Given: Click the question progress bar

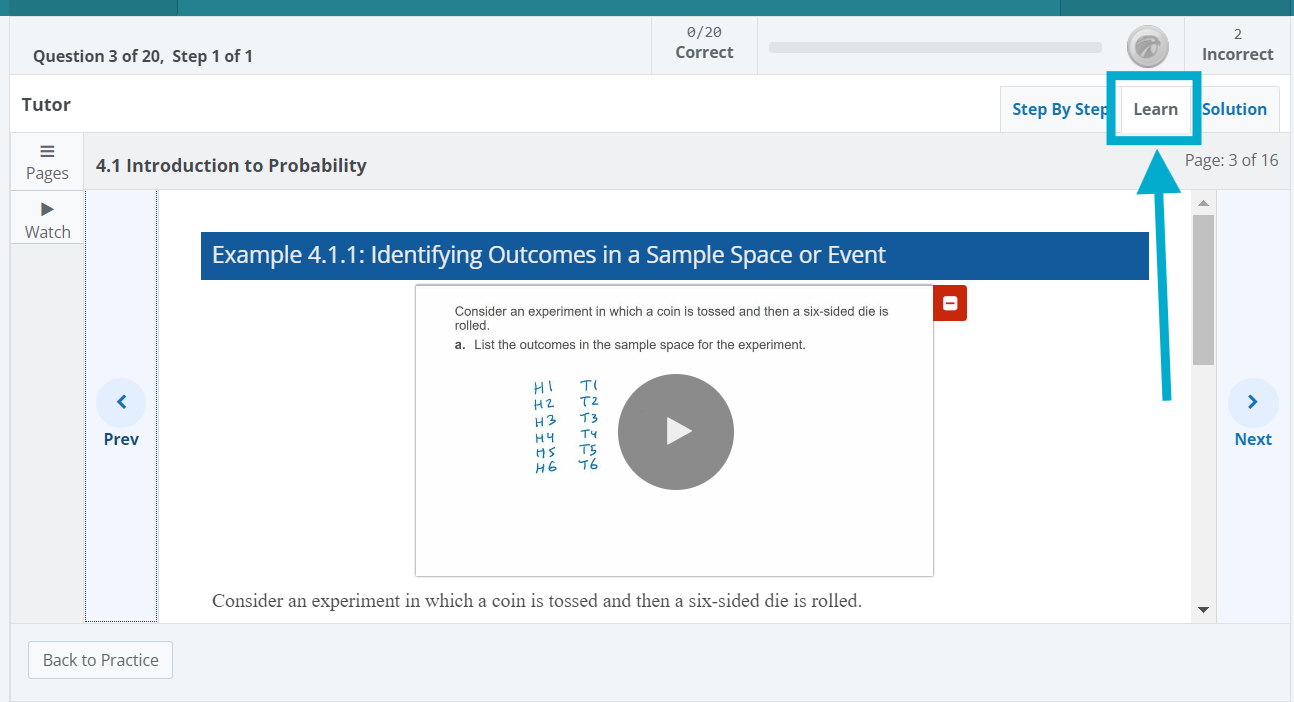Looking at the screenshot, I should [x=935, y=47].
